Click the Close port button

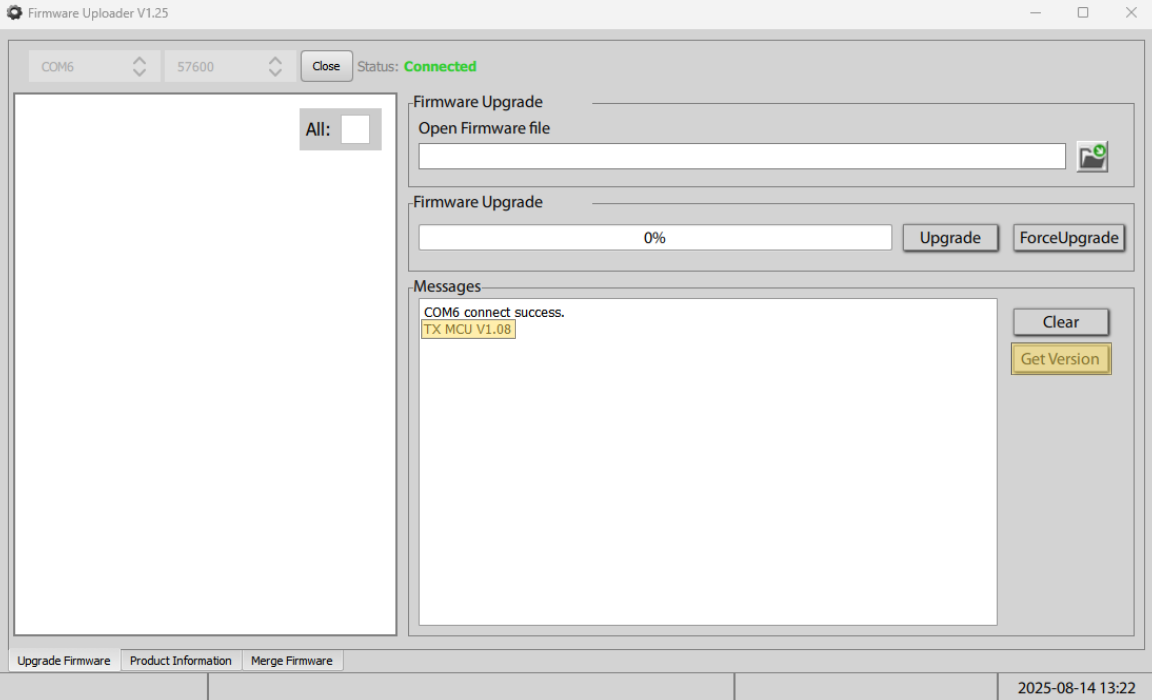pos(326,66)
